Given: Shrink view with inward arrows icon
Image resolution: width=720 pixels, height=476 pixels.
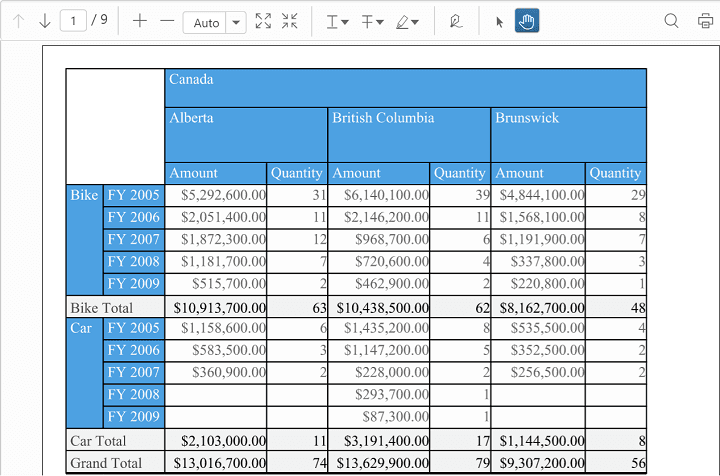Looking at the screenshot, I should [290, 21].
